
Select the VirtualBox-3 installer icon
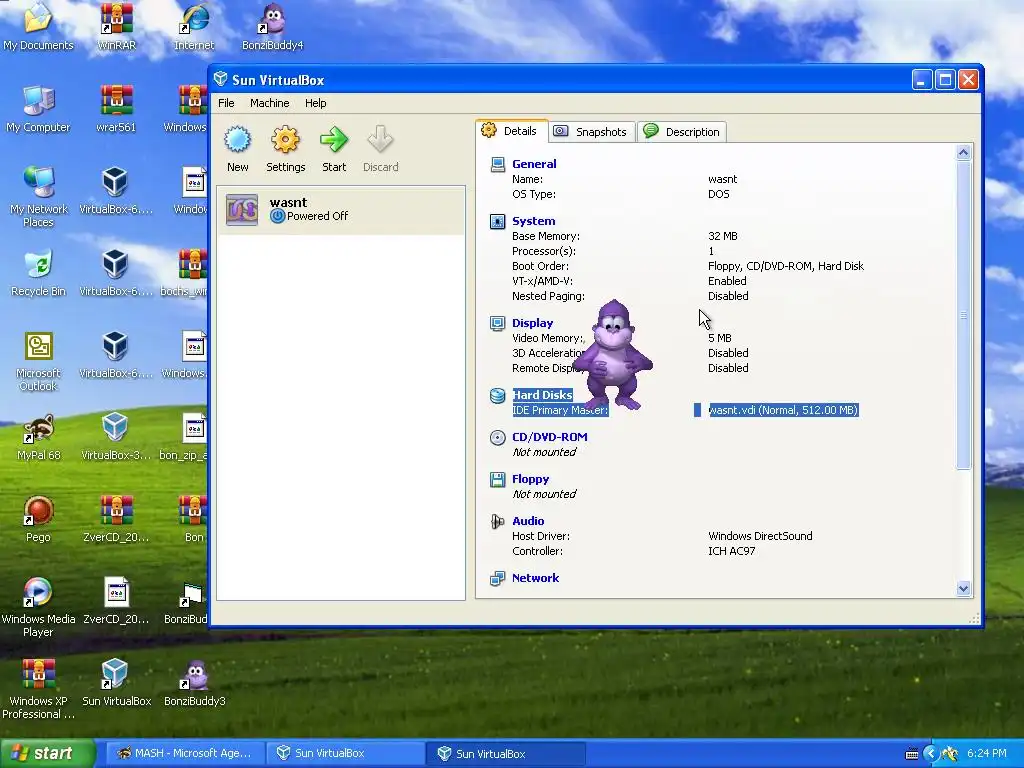pos(116,436)
